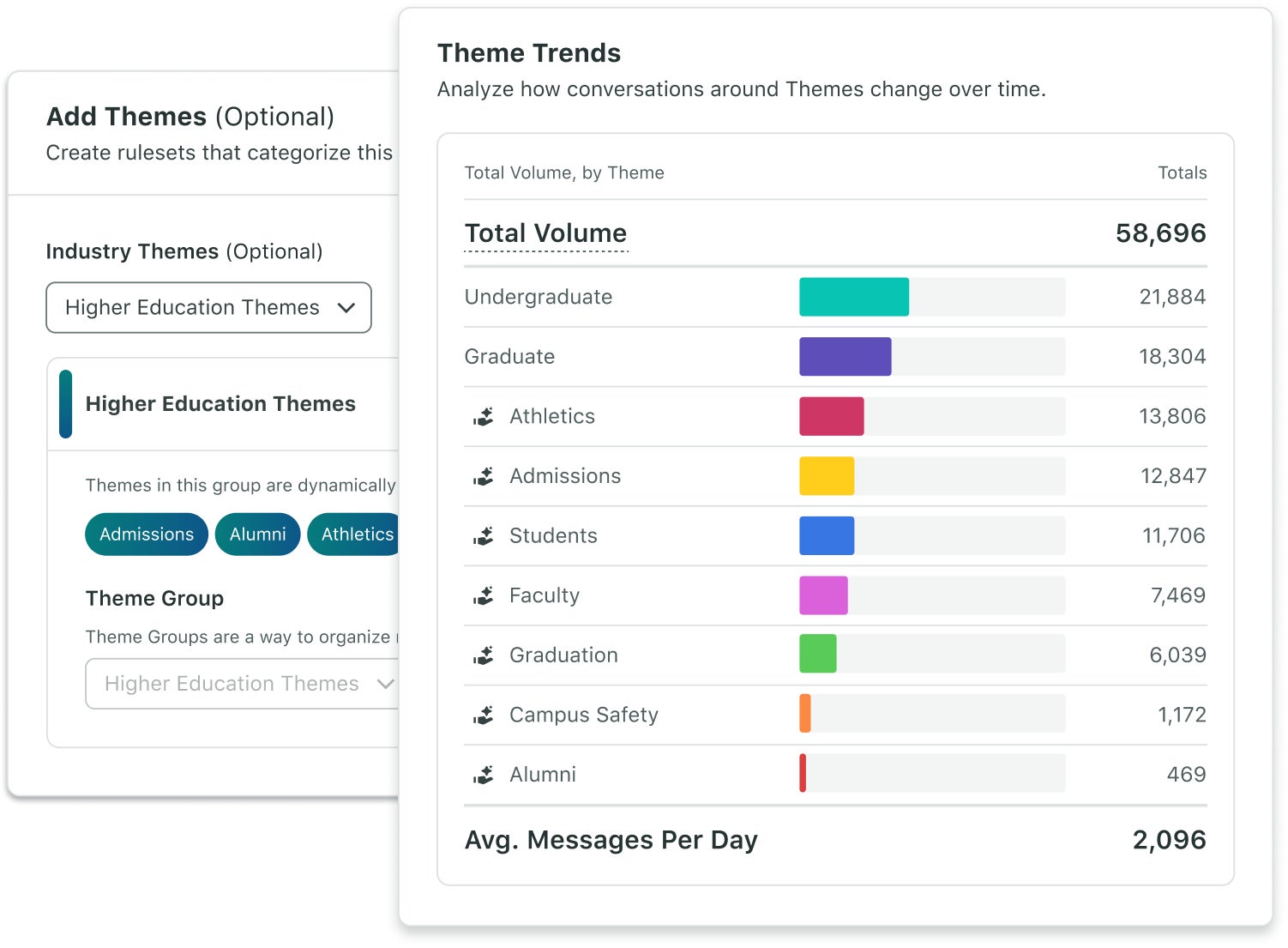Select the Totals column header

coord(1183,172)
